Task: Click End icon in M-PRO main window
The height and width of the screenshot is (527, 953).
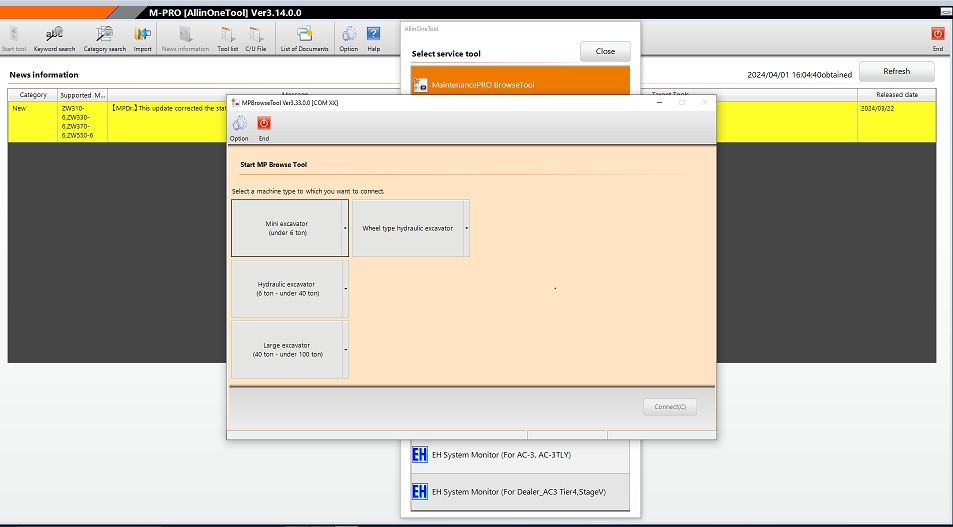Action: 938,39
